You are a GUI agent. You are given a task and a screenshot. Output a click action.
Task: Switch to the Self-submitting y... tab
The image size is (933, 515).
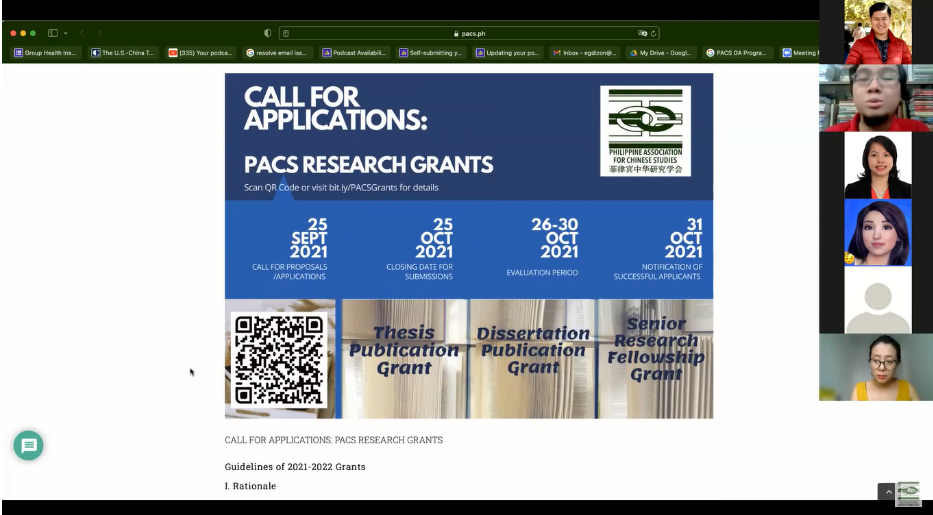431,53
